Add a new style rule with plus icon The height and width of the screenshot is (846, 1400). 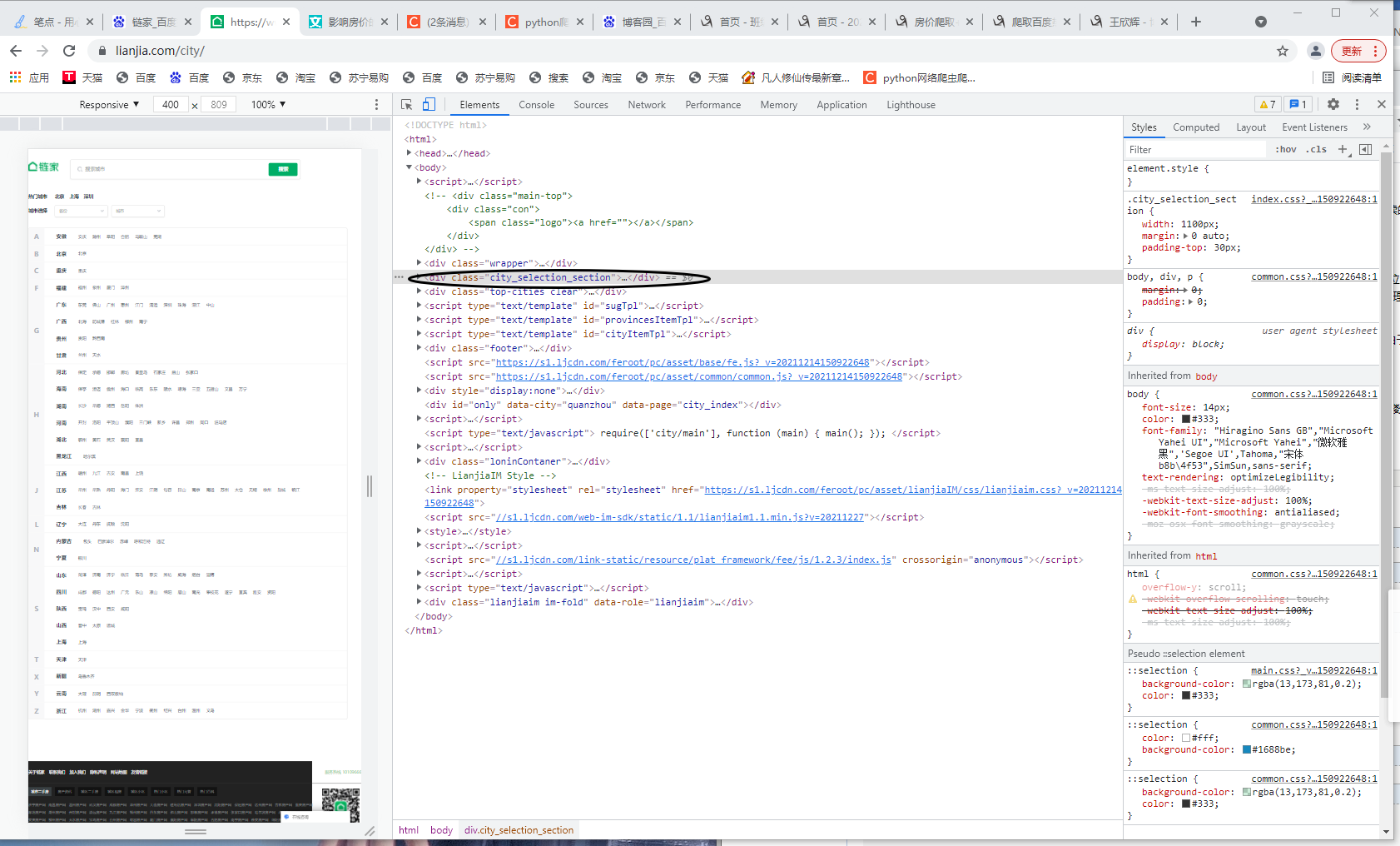pos(1343,149)
